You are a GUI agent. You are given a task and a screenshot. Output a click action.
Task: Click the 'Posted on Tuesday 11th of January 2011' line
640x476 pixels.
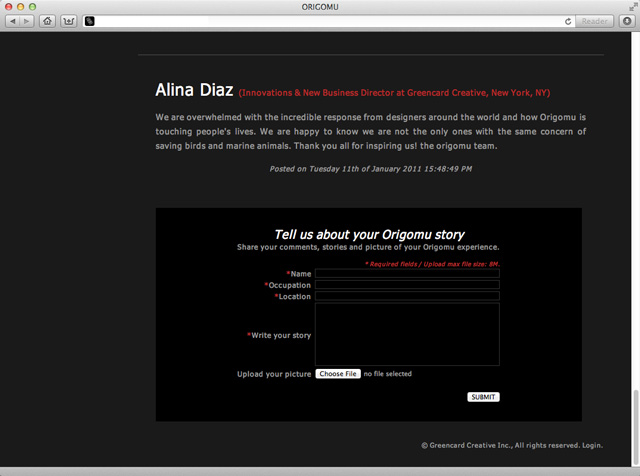pyautogui.click(x=370, y=169)
